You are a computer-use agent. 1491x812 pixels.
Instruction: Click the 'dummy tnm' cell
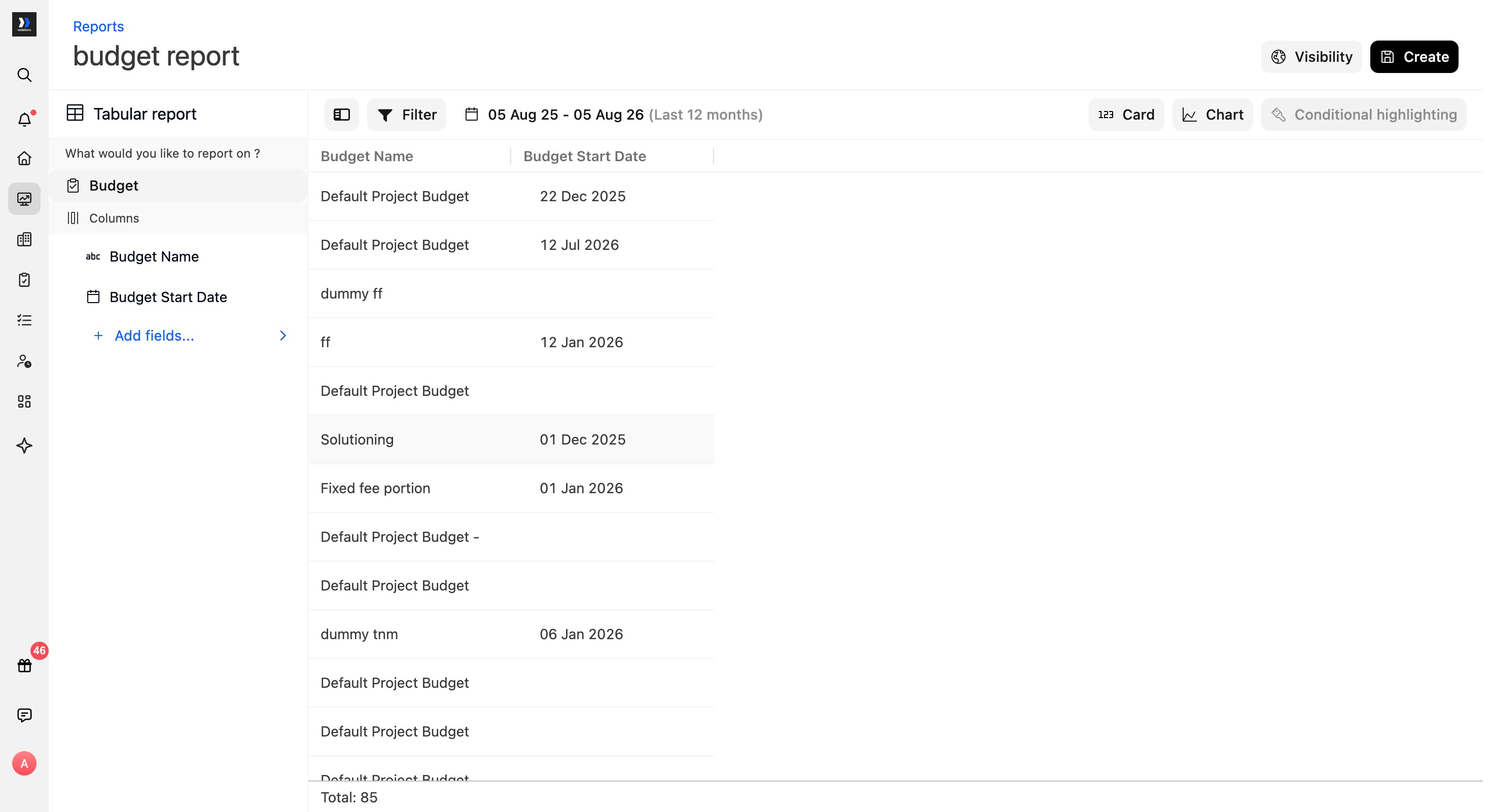click(360, 634)
